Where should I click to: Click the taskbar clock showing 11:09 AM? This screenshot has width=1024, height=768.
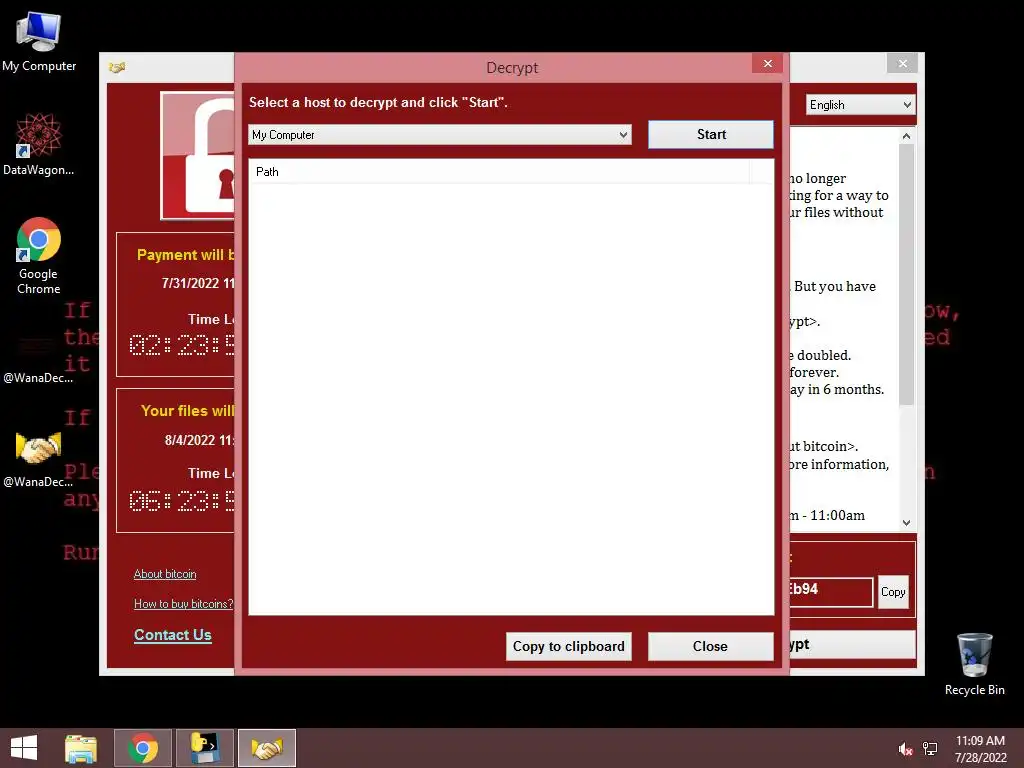point(980,748)
